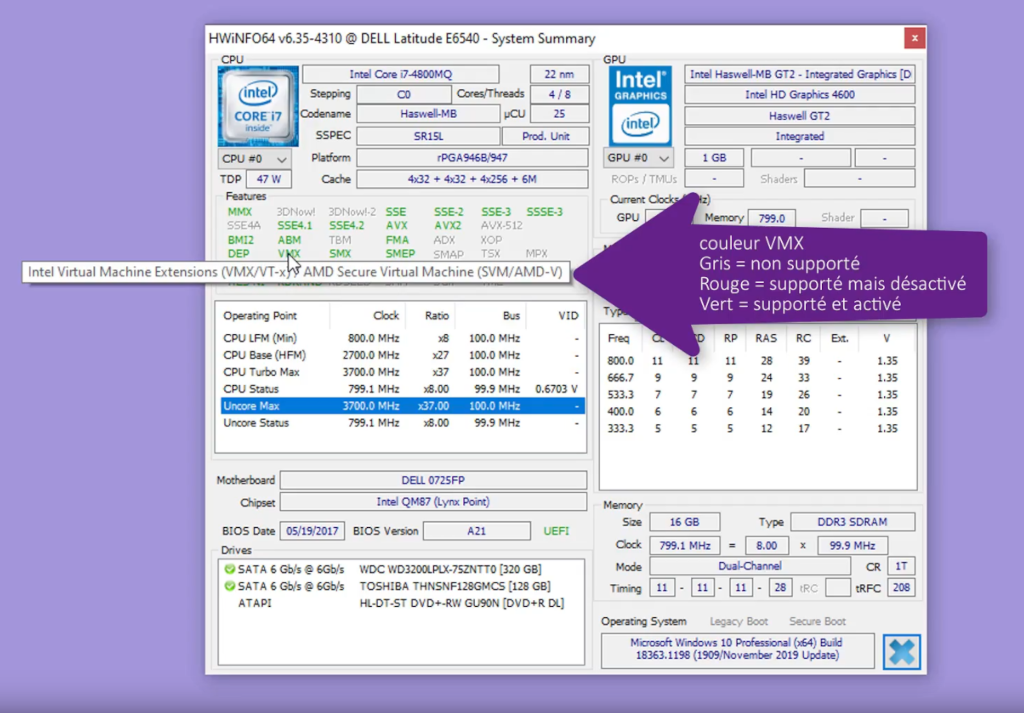Click the 22 nm process field
Viewport: 1024px width, 713px height.
[x=560, y=74]
